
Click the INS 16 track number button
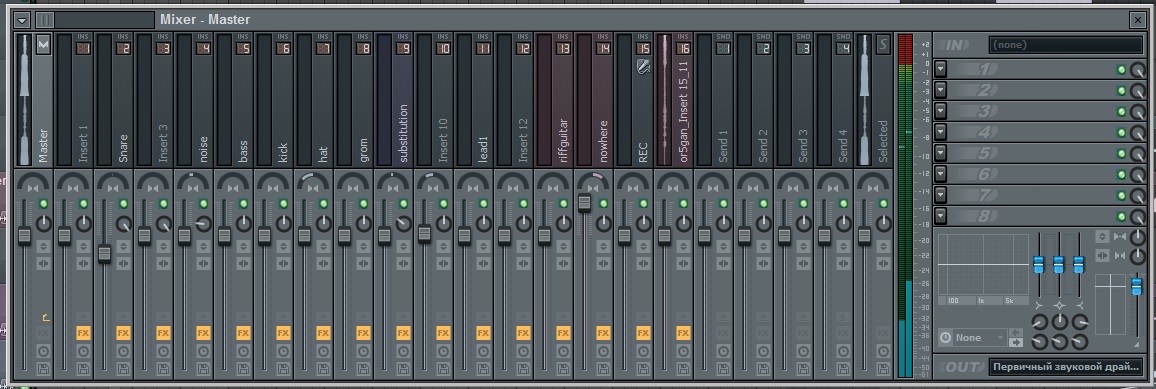point(683,49)
